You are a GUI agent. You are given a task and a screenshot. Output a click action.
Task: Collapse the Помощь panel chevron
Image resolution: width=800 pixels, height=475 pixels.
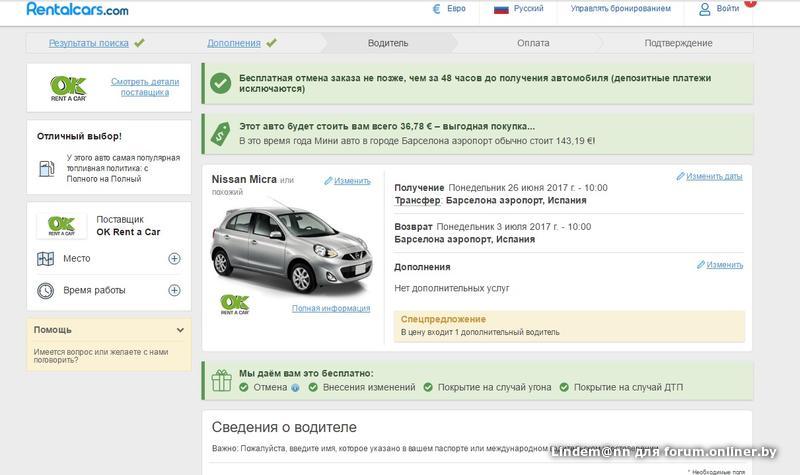pyautogui.click(x=180, y=330)
